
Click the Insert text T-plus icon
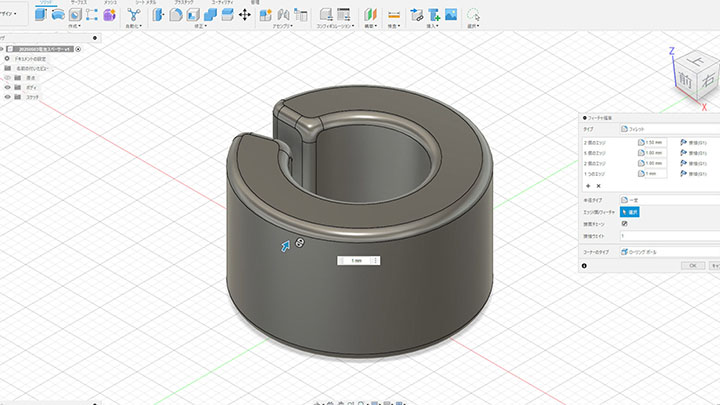tap(434, 15)
